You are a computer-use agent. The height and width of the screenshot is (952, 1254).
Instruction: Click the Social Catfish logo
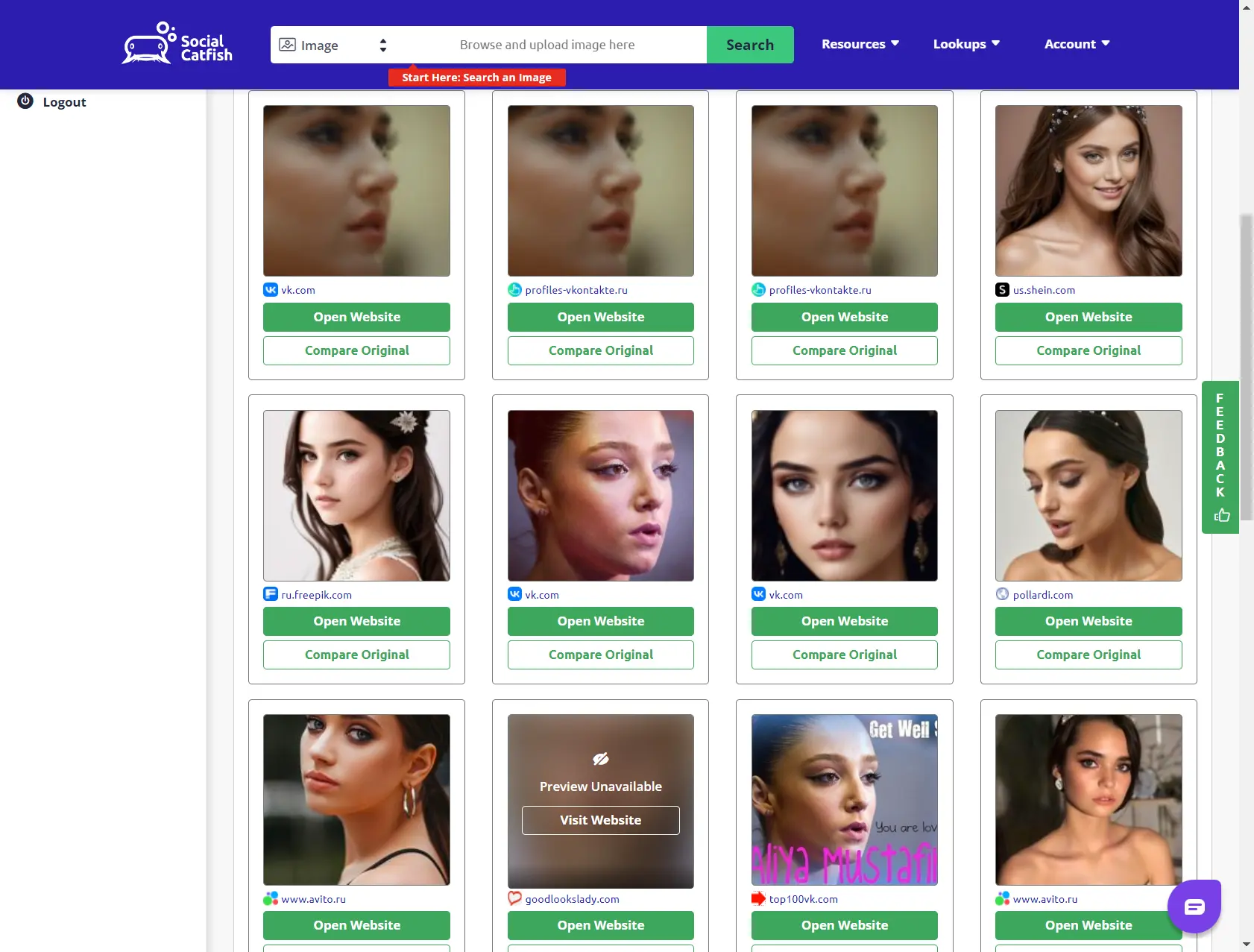(x=177, y=44)
